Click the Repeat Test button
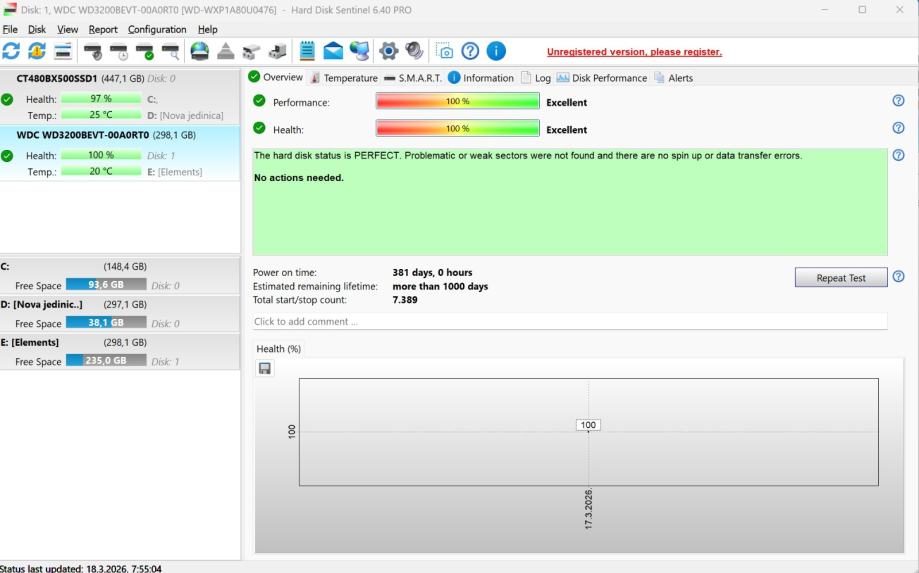The image size is (919, 573). (x=841, y=278)
